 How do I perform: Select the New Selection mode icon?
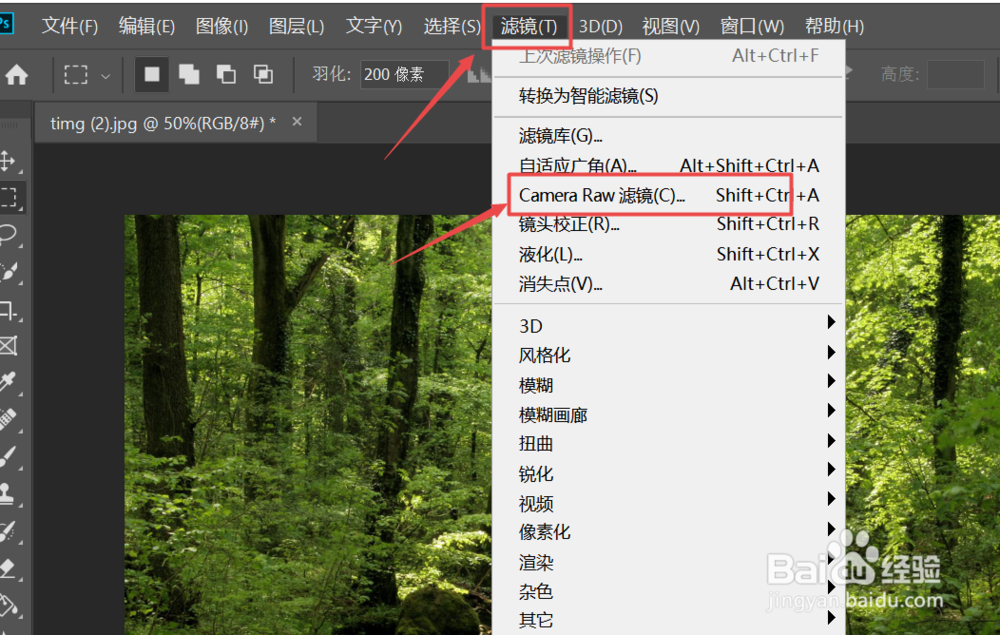coord(152,75)
